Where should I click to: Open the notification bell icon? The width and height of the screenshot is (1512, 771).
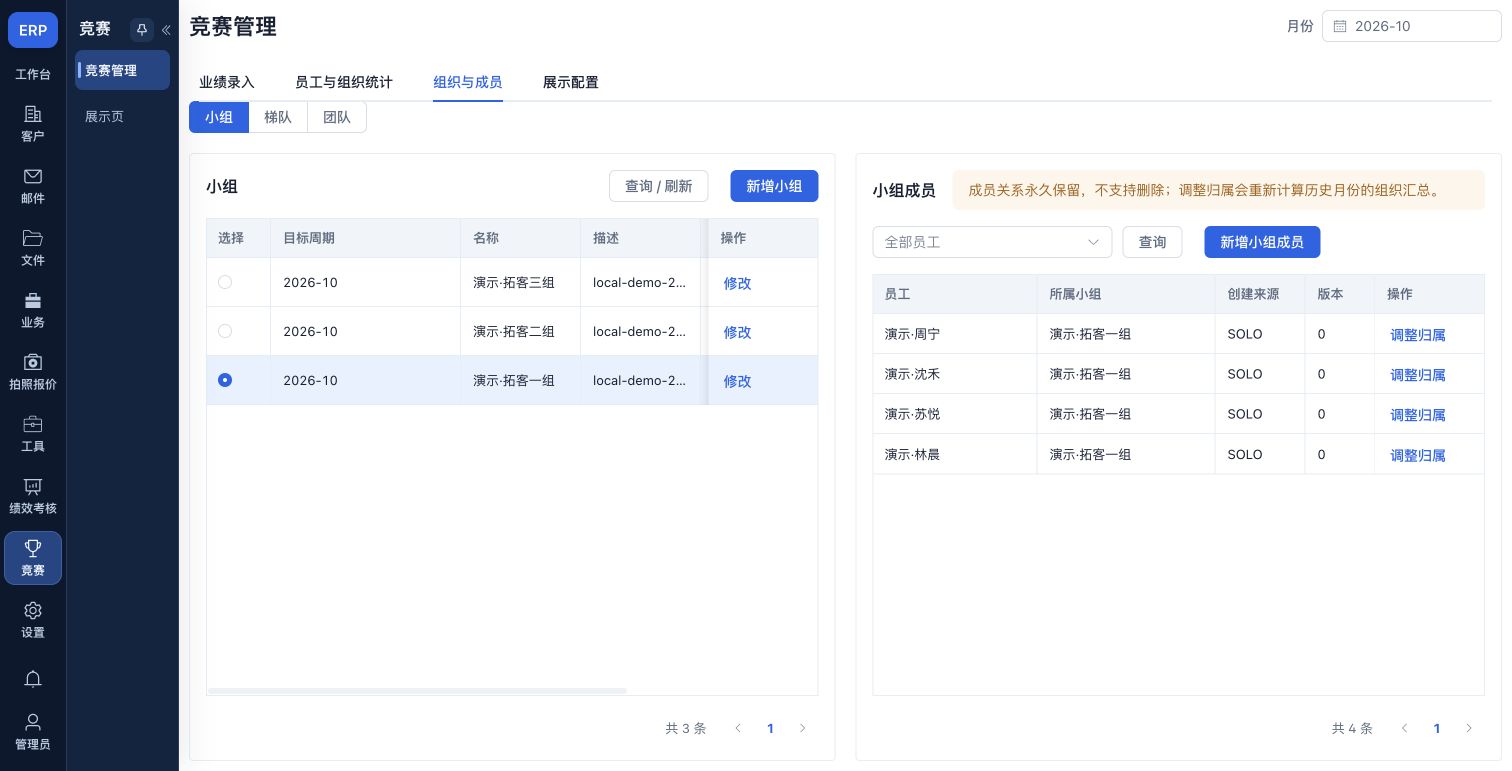click(33, 679)
